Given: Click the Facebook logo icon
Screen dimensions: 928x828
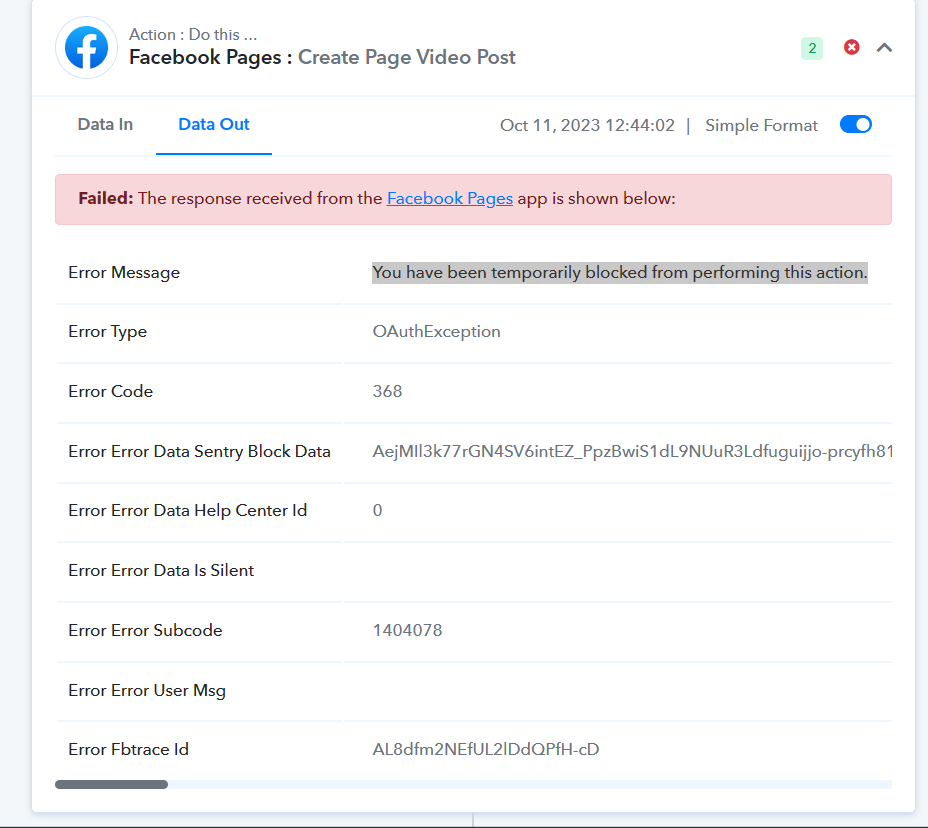Looking at the screenshot, I should (86, 47).
